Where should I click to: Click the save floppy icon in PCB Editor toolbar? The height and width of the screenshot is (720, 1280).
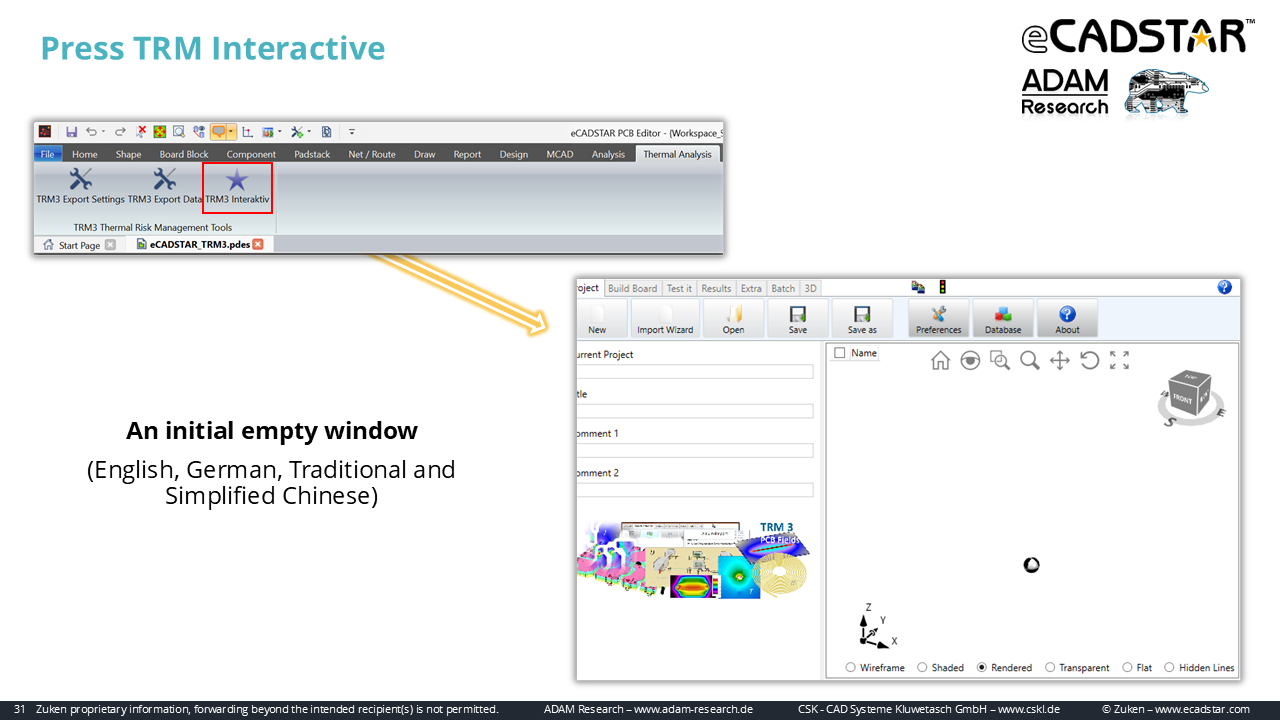point(72,131)
